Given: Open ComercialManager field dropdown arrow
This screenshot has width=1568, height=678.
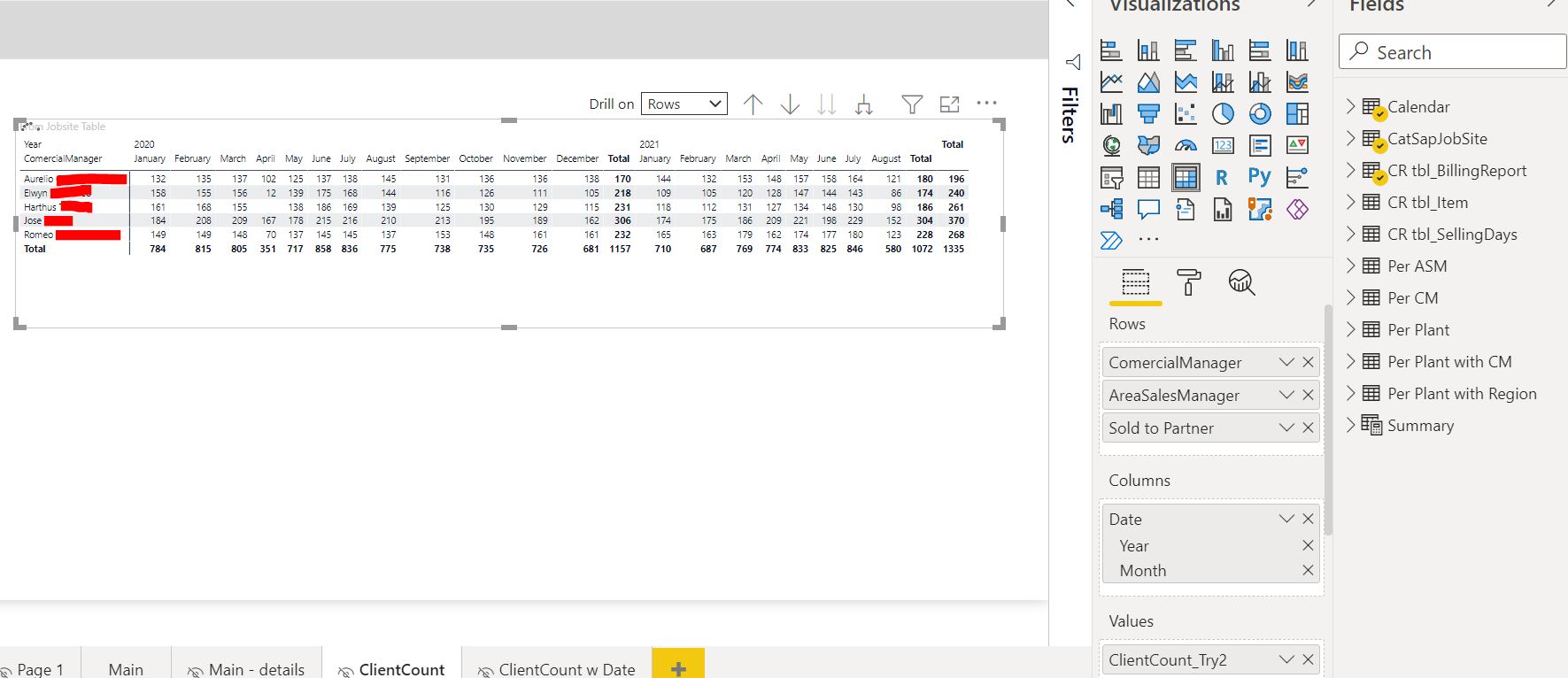Looking at the screenshot, I should (x=1286, y=362).
